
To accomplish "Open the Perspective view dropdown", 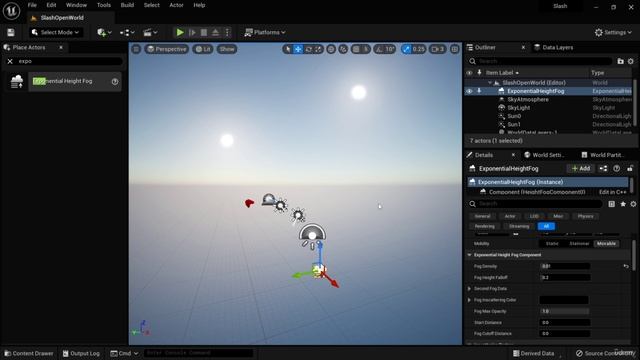I will tap(166, 49).
